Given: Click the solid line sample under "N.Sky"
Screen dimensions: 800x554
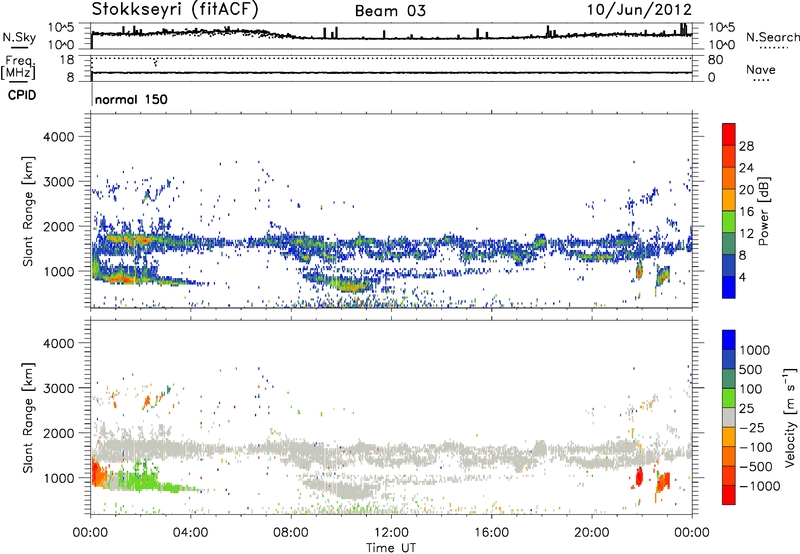Looking at the screenshot, I should 19,47.
